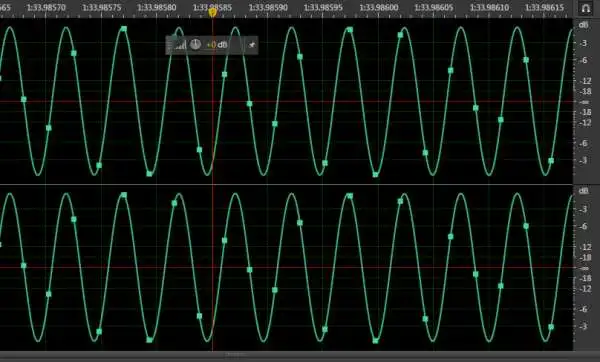Select the yellow playhead marker

tap(212, 12)
